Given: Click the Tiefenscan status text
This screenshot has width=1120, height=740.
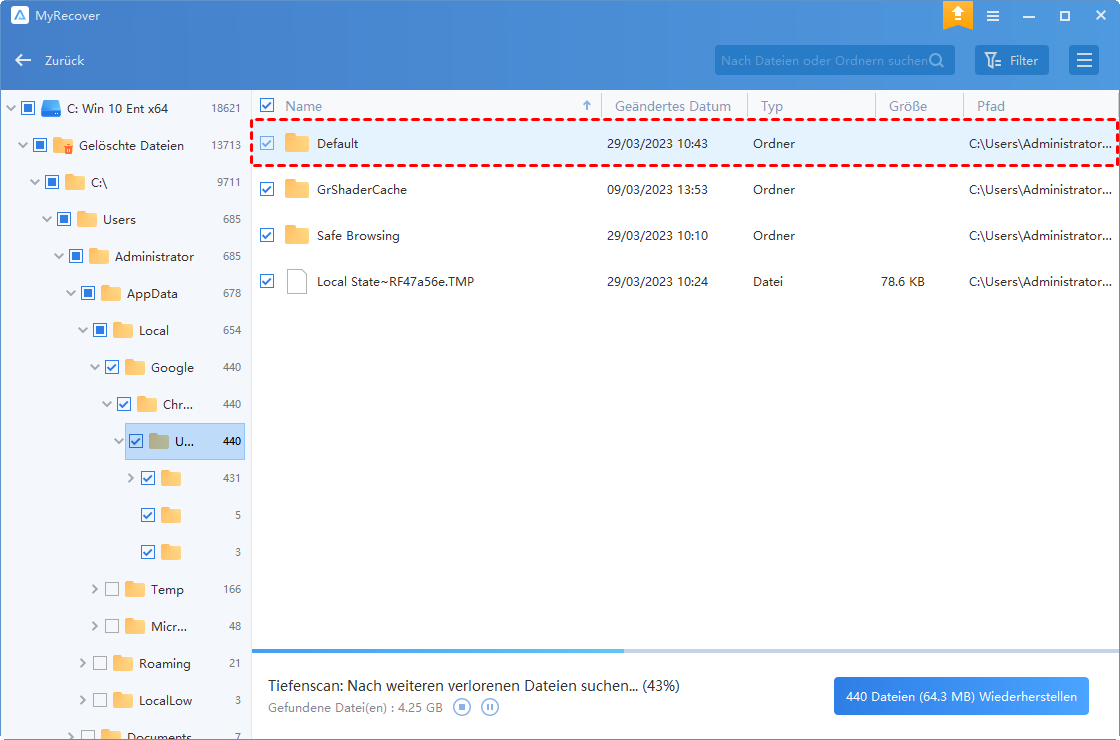Looking at the screenshot, I should coord(474,686).
